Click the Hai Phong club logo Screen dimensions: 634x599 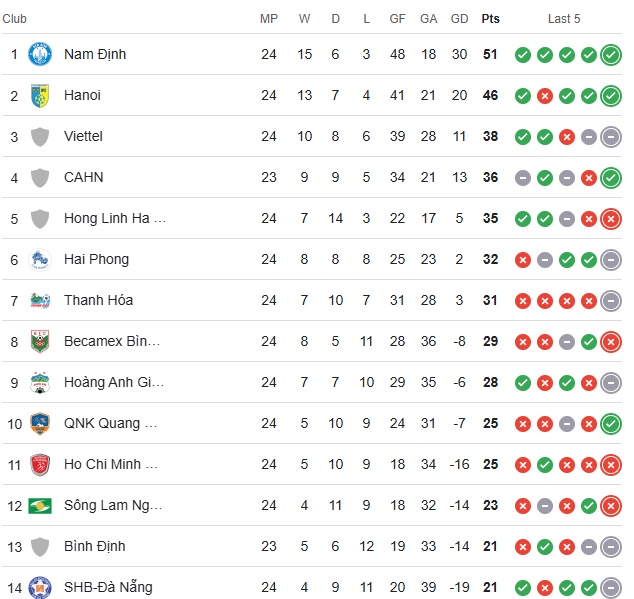[x=40, y=259]
